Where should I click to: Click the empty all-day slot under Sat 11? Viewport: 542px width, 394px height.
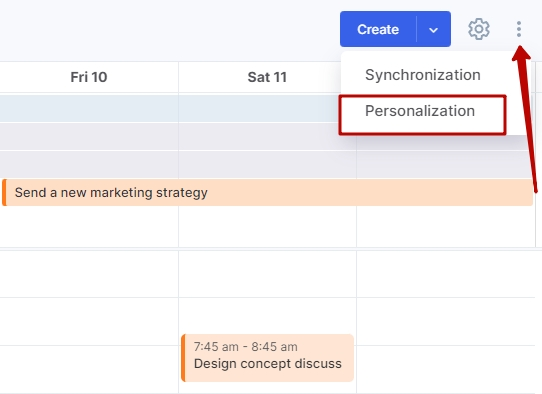tap(267, 226)
